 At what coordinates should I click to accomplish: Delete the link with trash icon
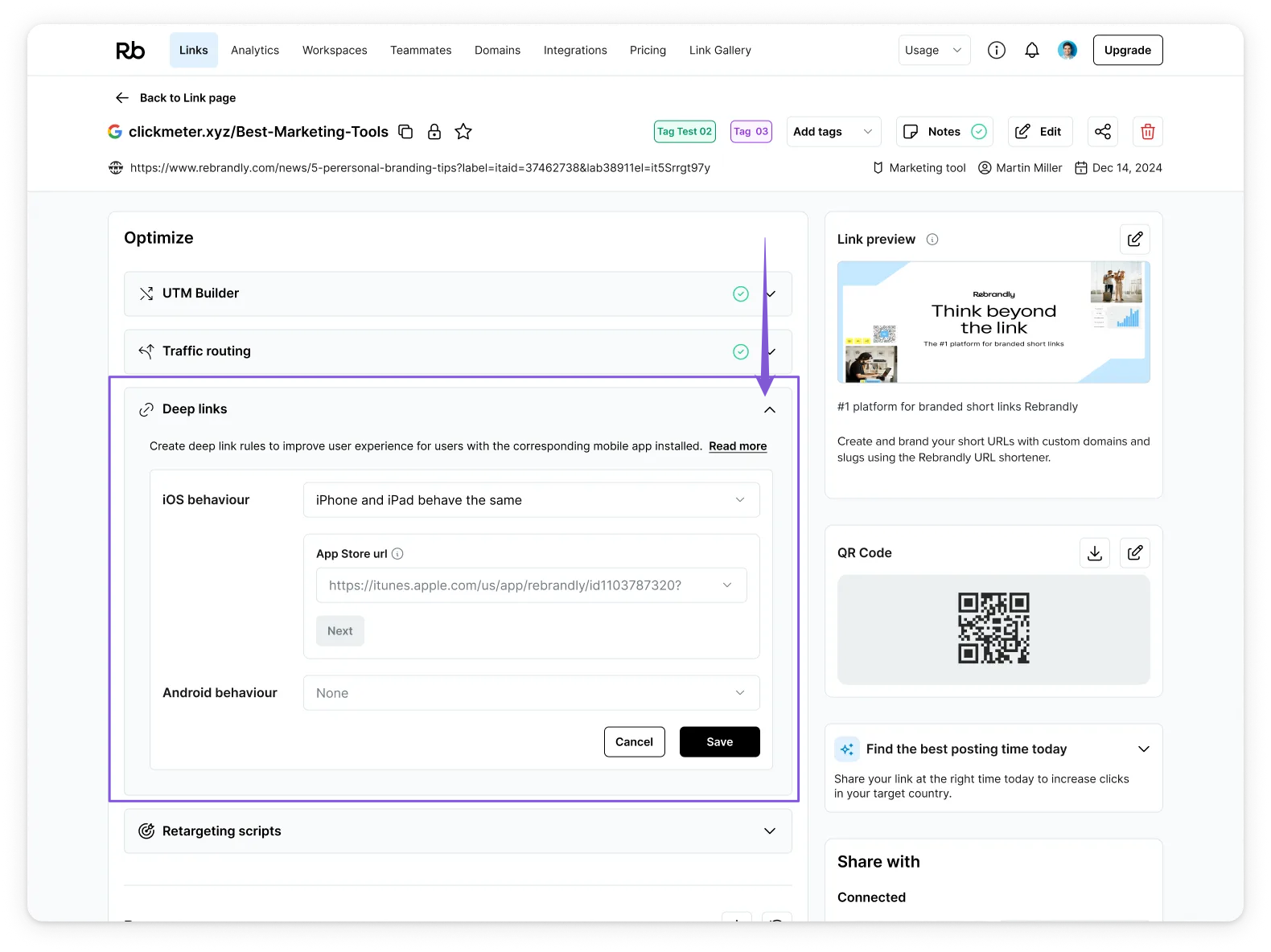[1148, 132]
